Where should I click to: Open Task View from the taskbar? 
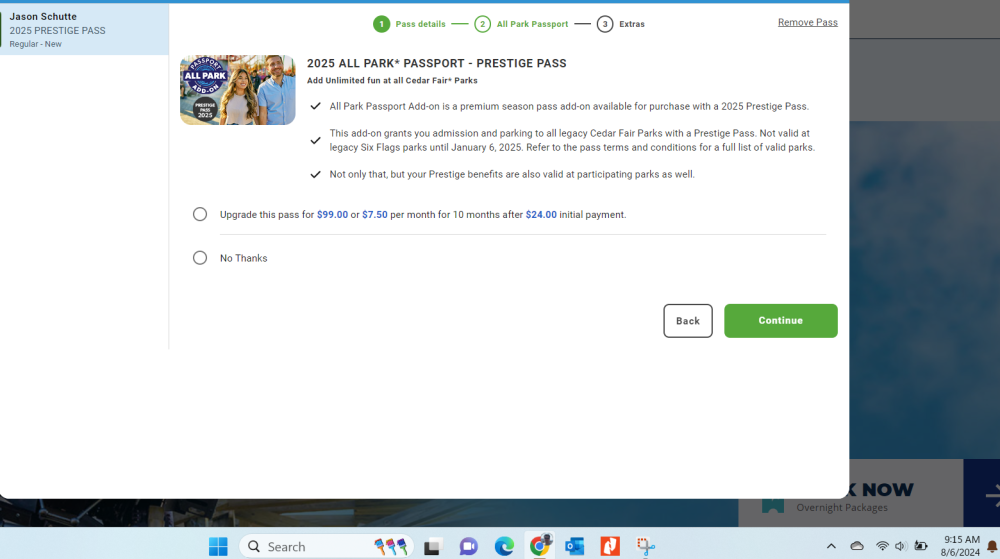tap(433, 546)
